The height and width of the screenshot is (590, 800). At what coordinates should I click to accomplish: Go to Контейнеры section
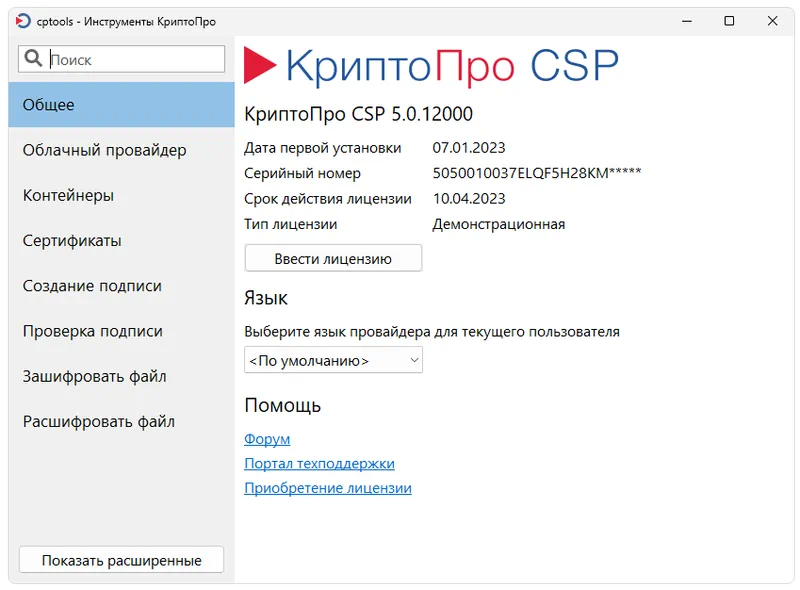[121, 195]
